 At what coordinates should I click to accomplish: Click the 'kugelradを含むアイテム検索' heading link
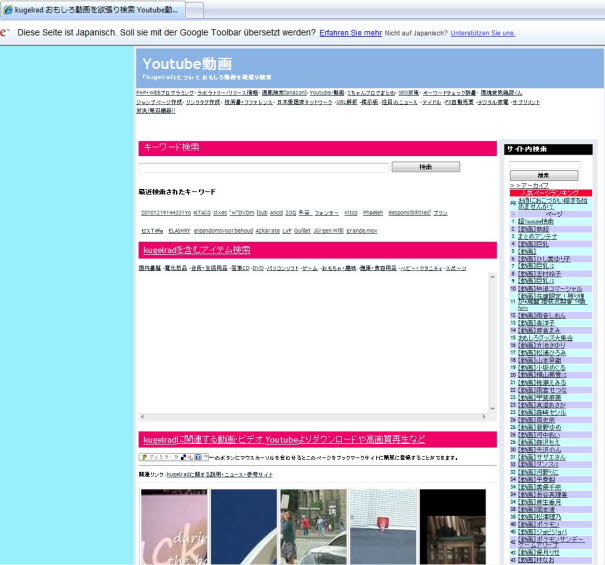point(197,250)
